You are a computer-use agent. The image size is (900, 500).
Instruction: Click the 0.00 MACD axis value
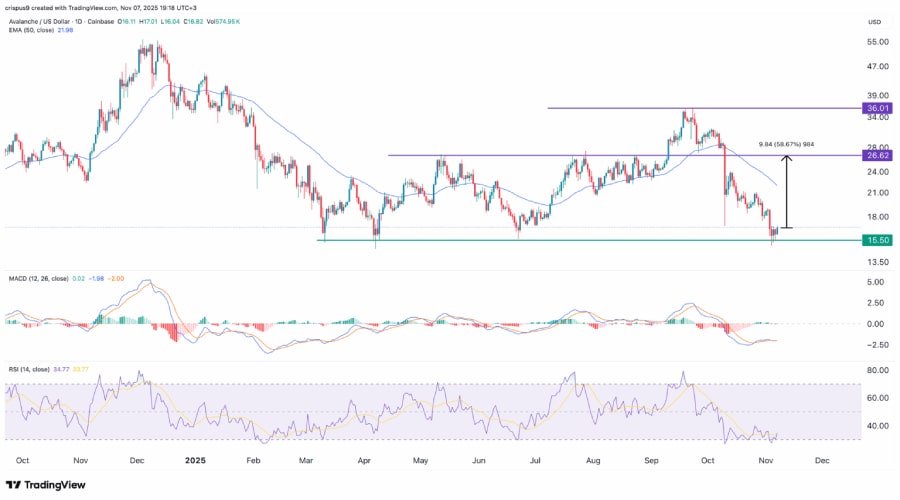coord(876,324)
